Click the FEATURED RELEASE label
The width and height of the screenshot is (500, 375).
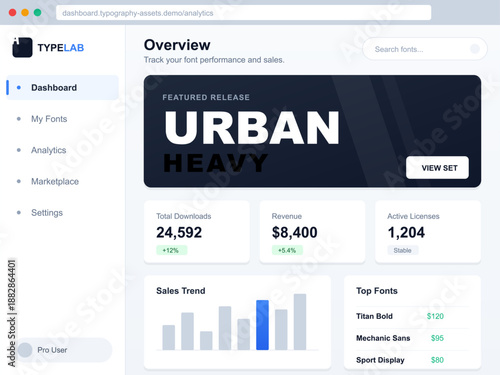pyautogui.click(x=206, y=97)
